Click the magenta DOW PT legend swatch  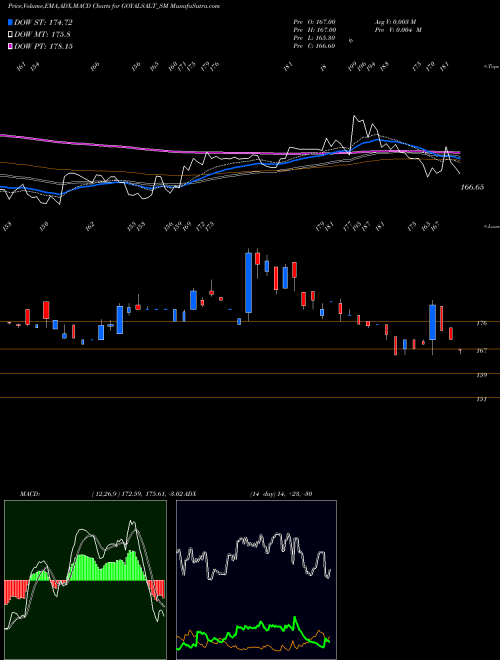click(11, 46)
